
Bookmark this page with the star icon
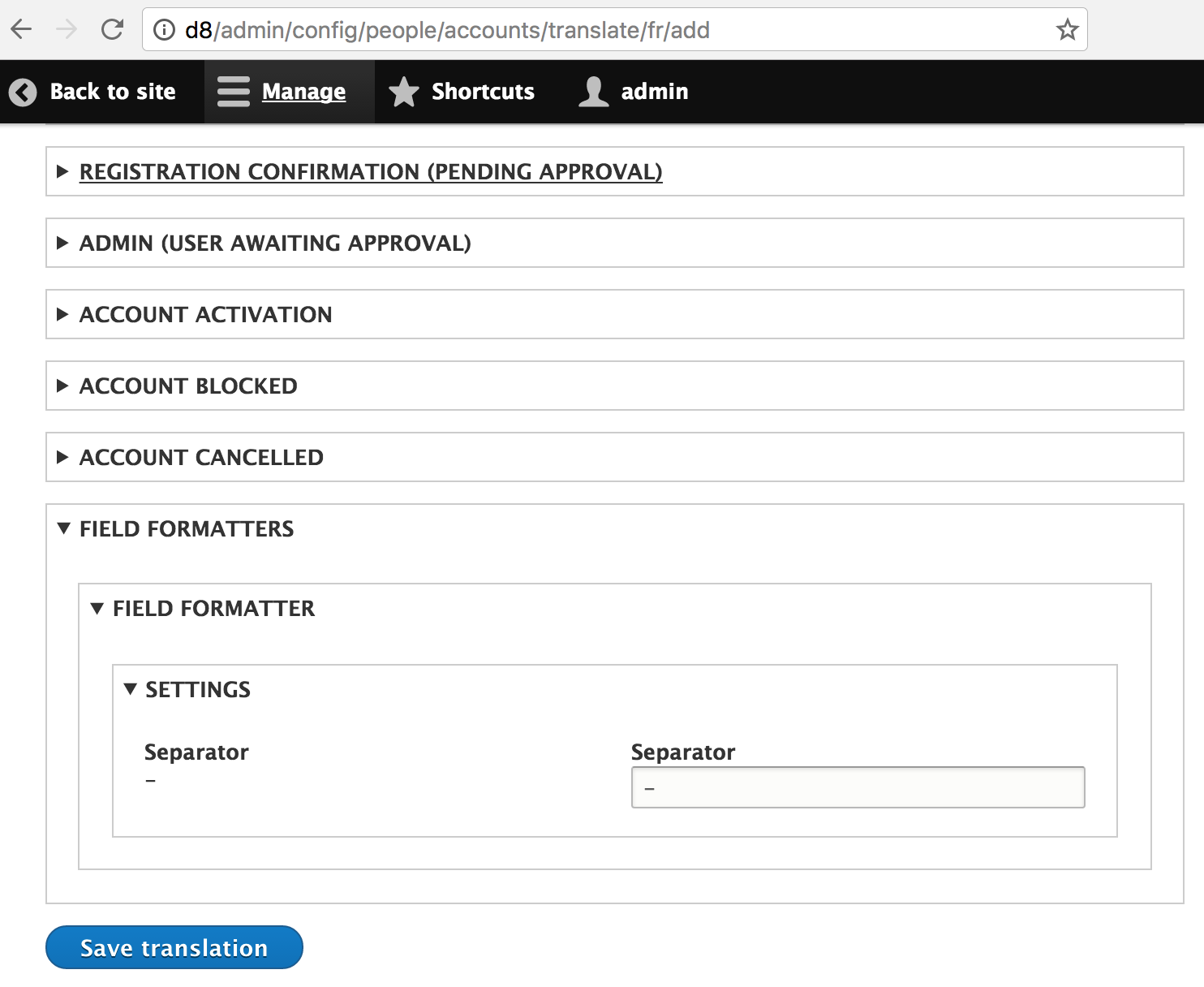tap(1067, 30)
